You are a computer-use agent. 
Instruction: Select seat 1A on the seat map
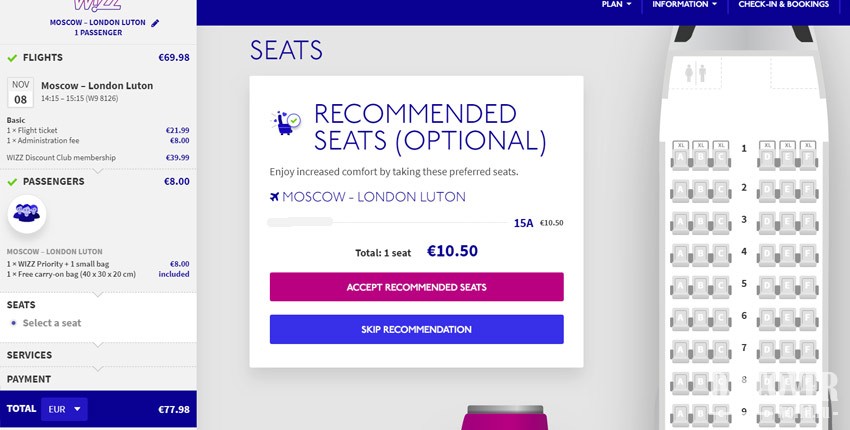[x=682, y=156]
